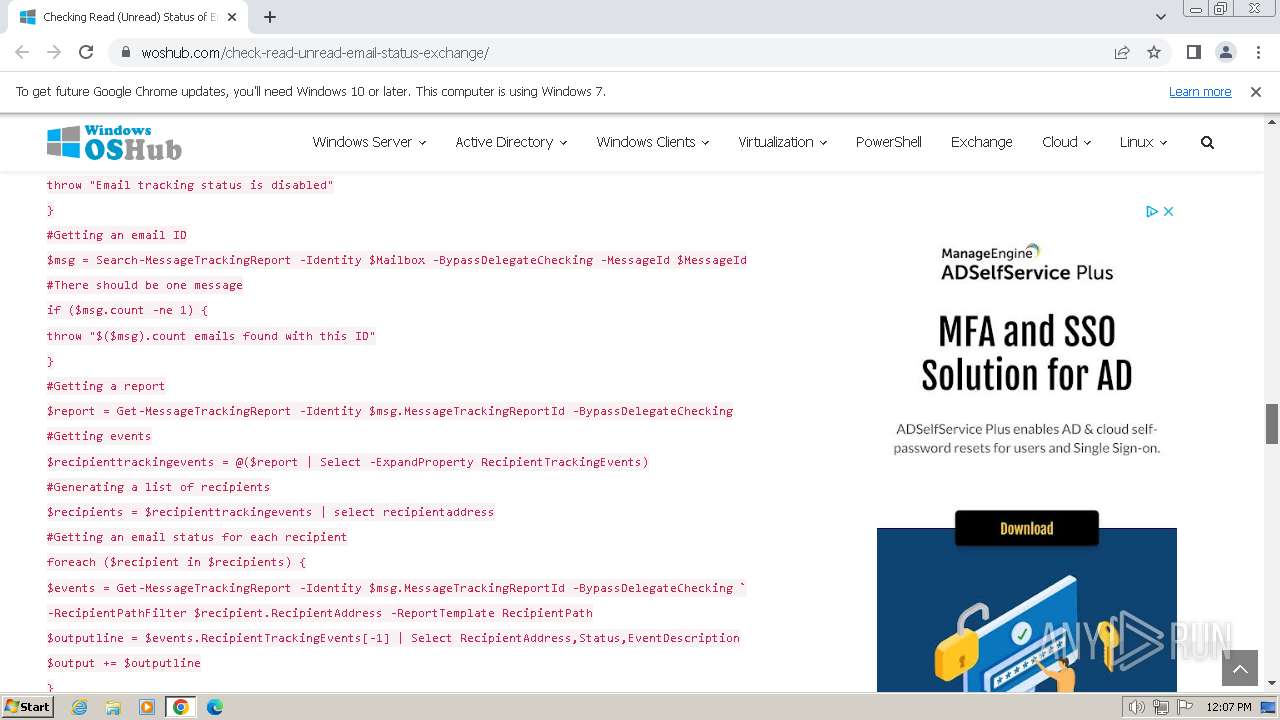
Task: Bookmark this page with the star
Action: point(1154,53)
